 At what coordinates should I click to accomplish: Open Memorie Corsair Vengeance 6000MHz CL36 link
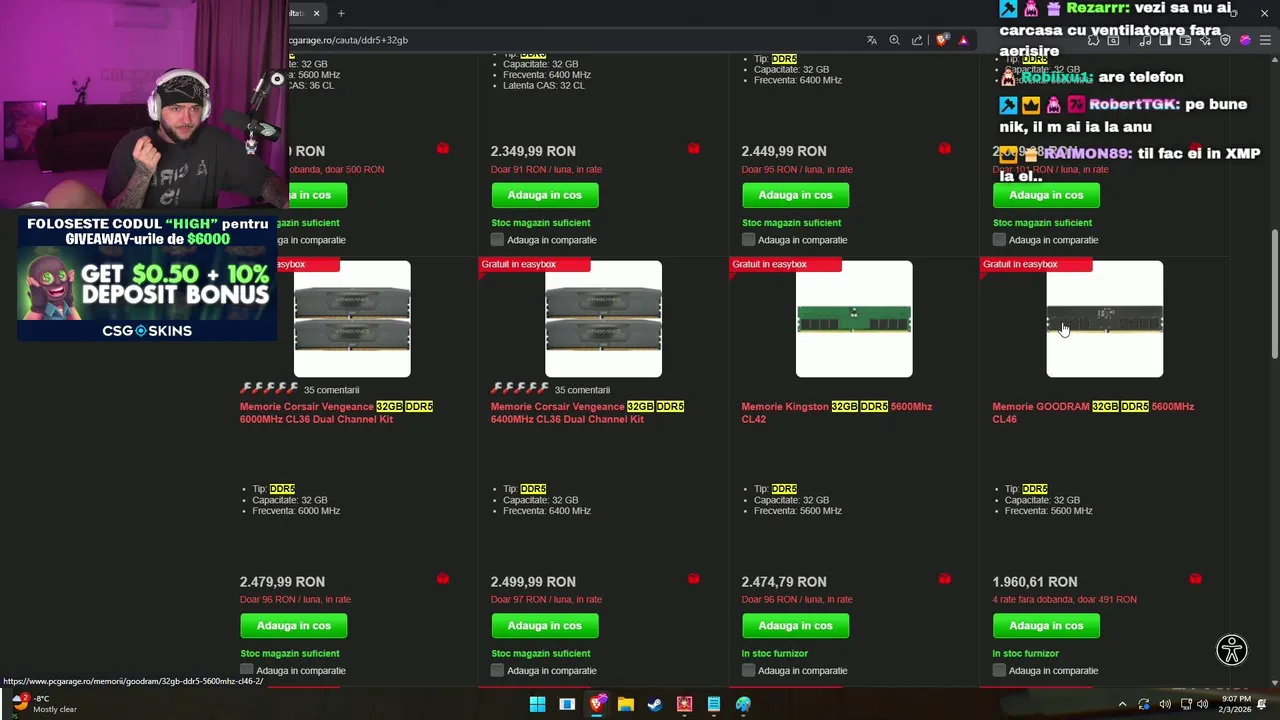pos(336,413)
